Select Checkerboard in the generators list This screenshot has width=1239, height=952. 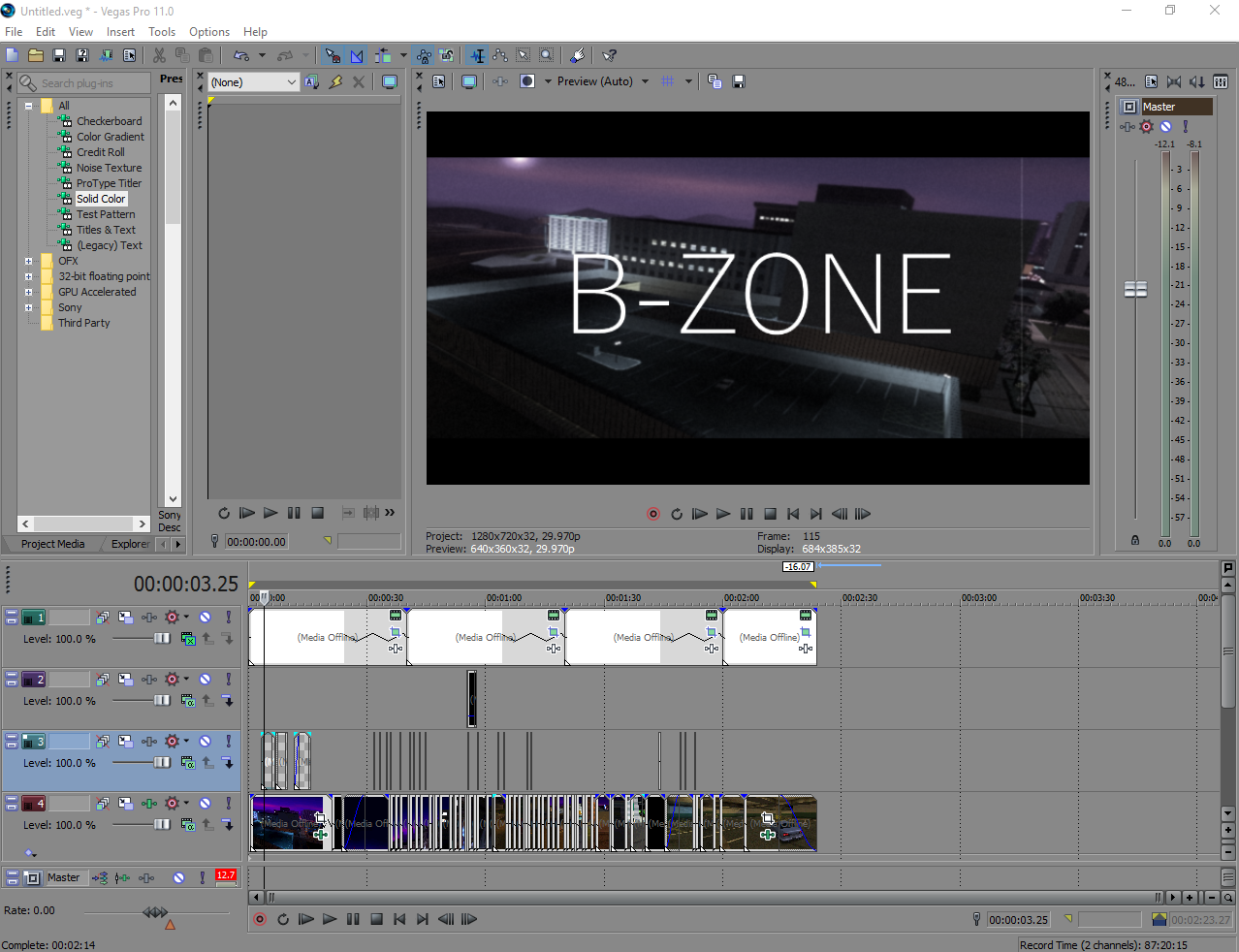point(109,121)
